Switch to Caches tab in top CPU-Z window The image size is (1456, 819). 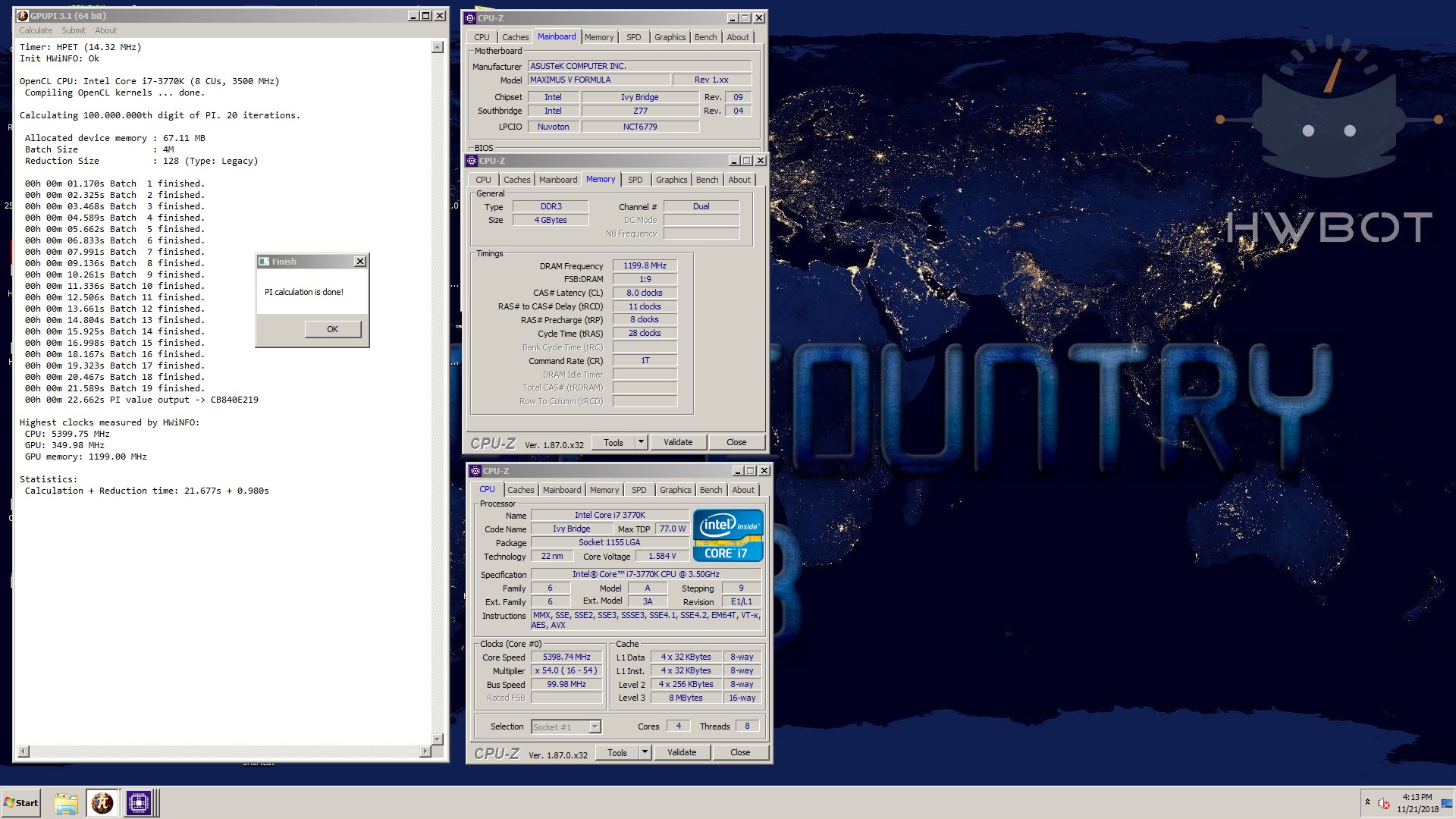point(515,37)
